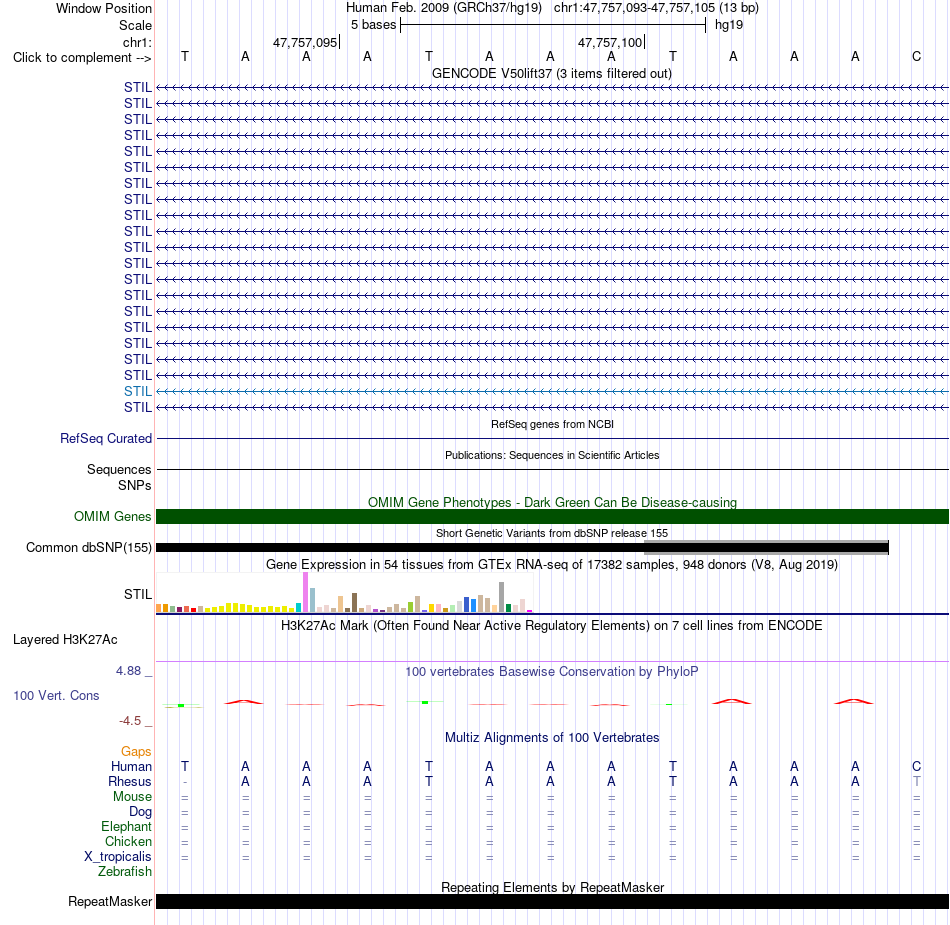The image size is (950, 925).
Task: Click the RepeatMasker track label
Action: (x=110, y=901)
